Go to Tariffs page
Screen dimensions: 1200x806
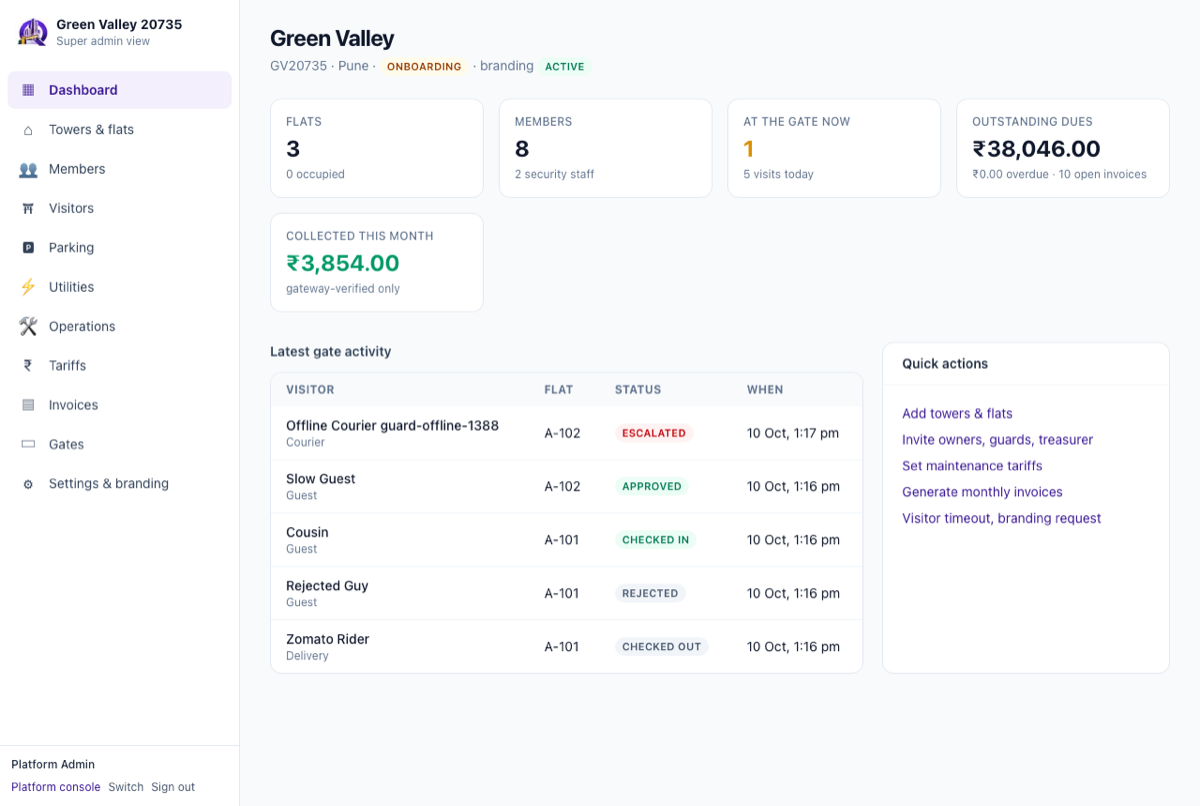click(x=120, y=366)
